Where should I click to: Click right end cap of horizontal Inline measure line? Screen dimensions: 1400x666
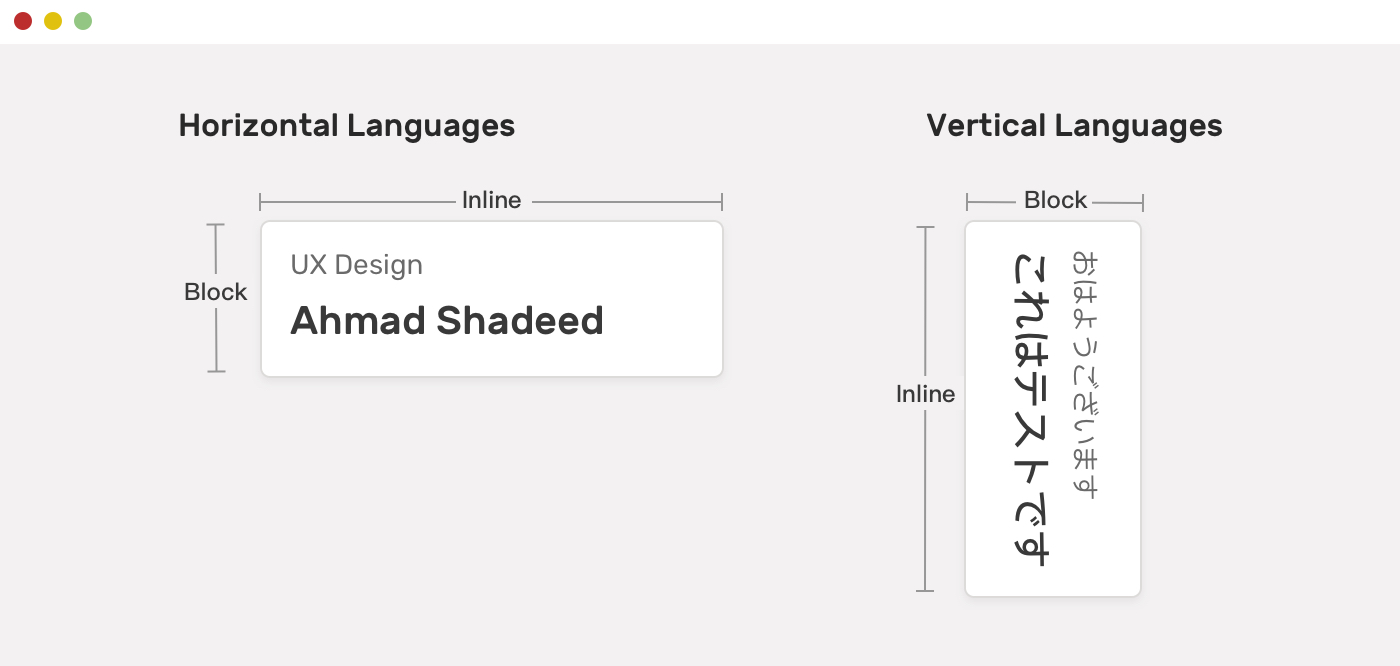click(722, 202)
